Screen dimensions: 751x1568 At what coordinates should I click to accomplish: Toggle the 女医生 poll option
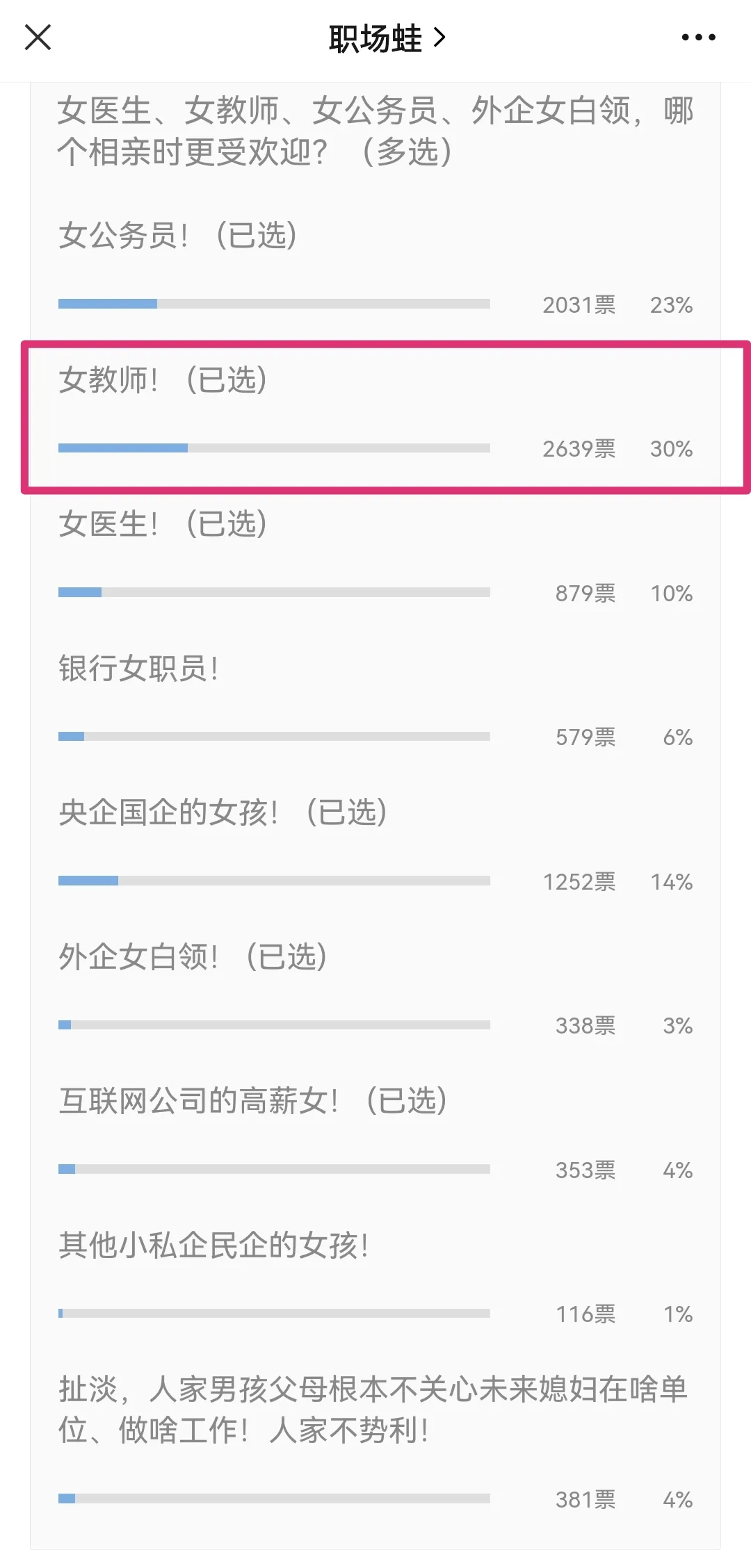pos(162,524)
